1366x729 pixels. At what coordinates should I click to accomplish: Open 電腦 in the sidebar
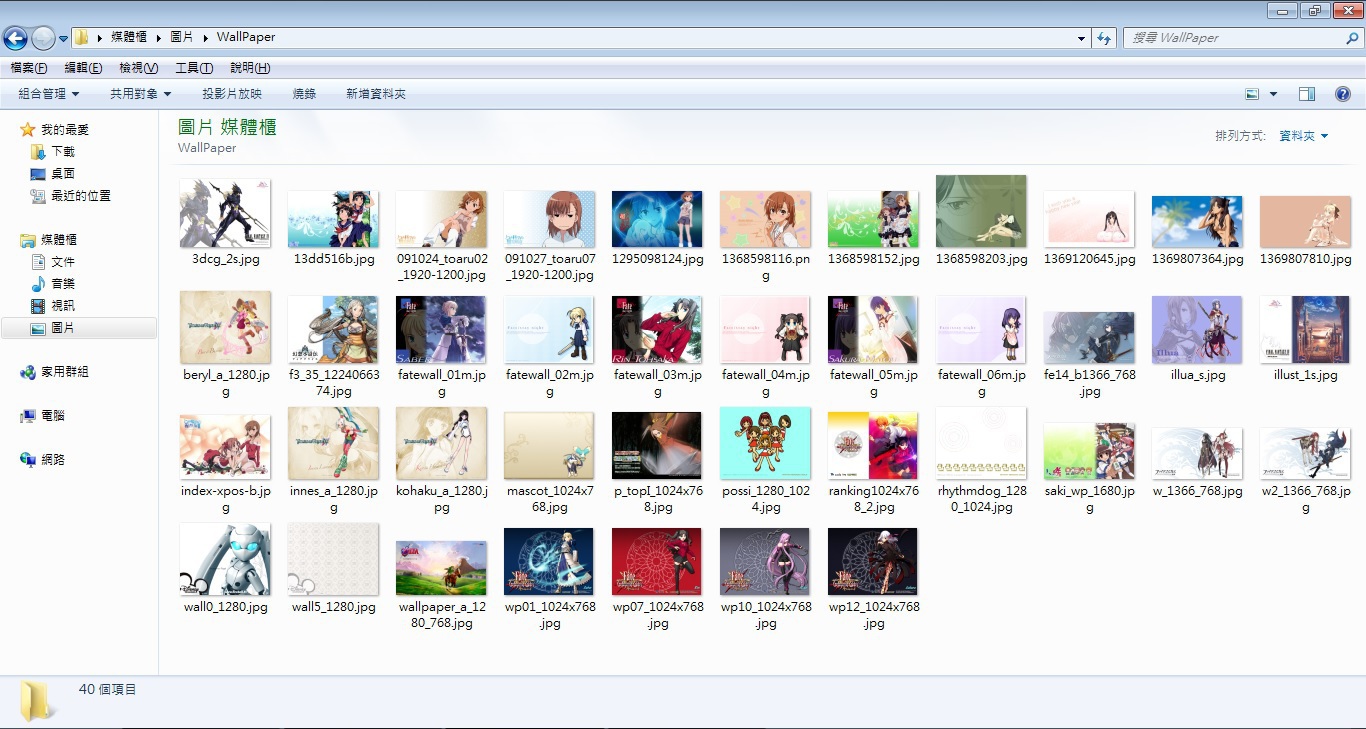(x=53, y=416)
